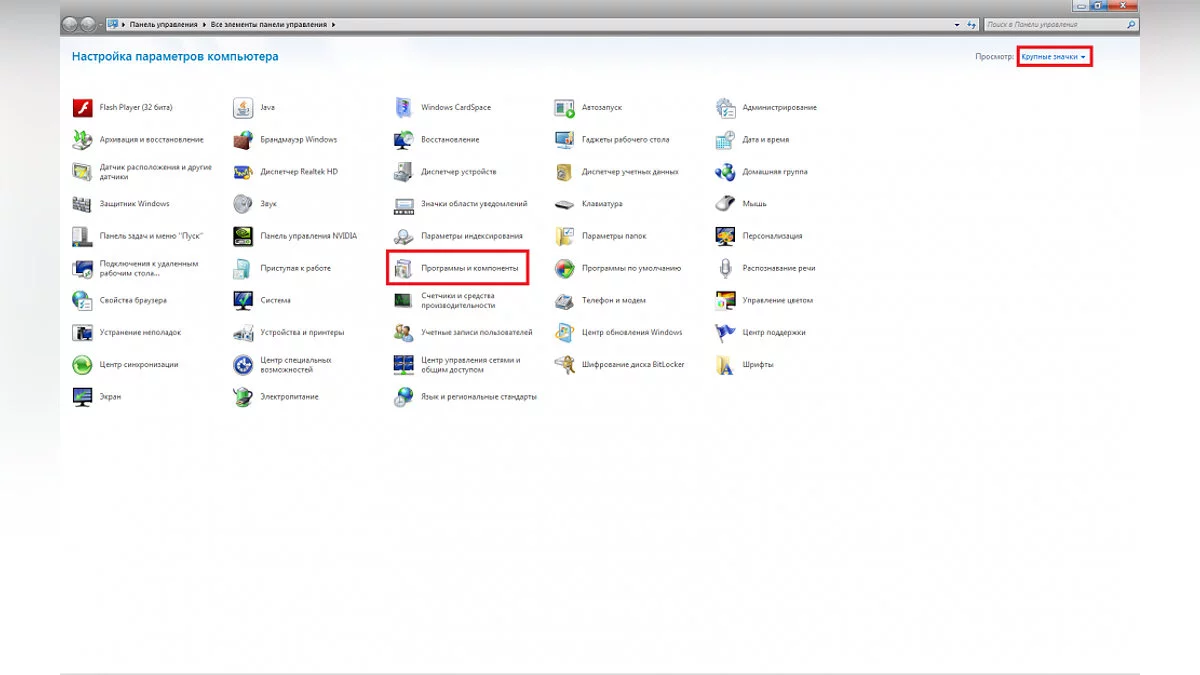Open the Java control panel

coord(267,108)
